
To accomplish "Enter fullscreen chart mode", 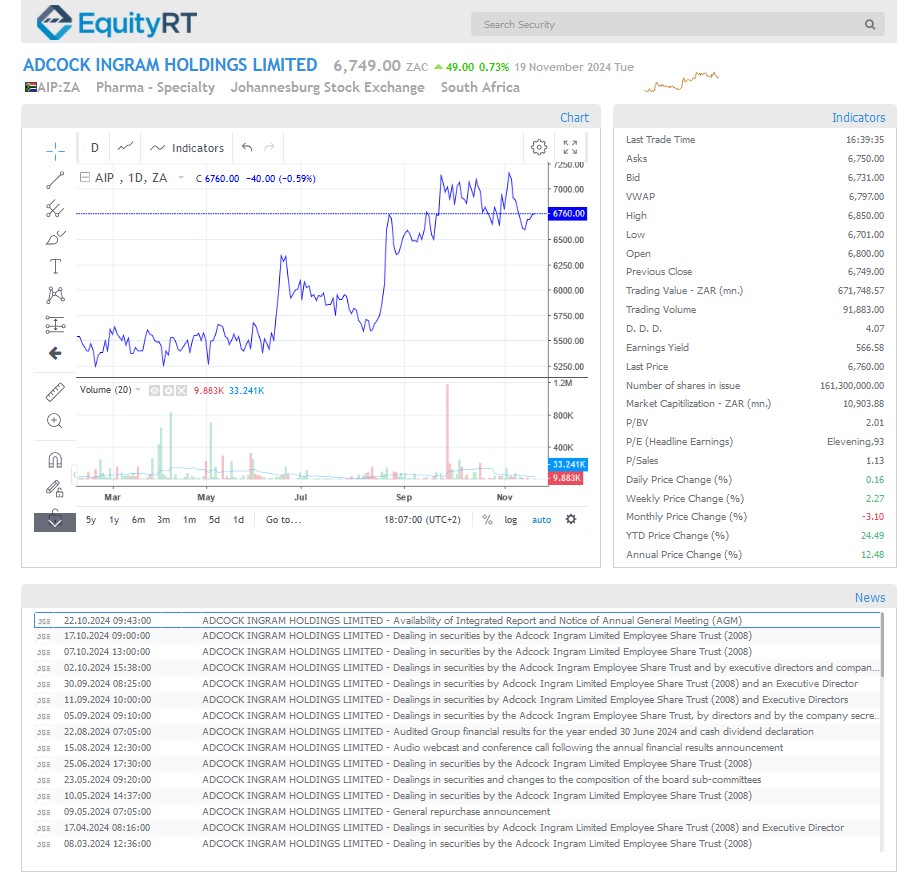I will coord(570,147).
